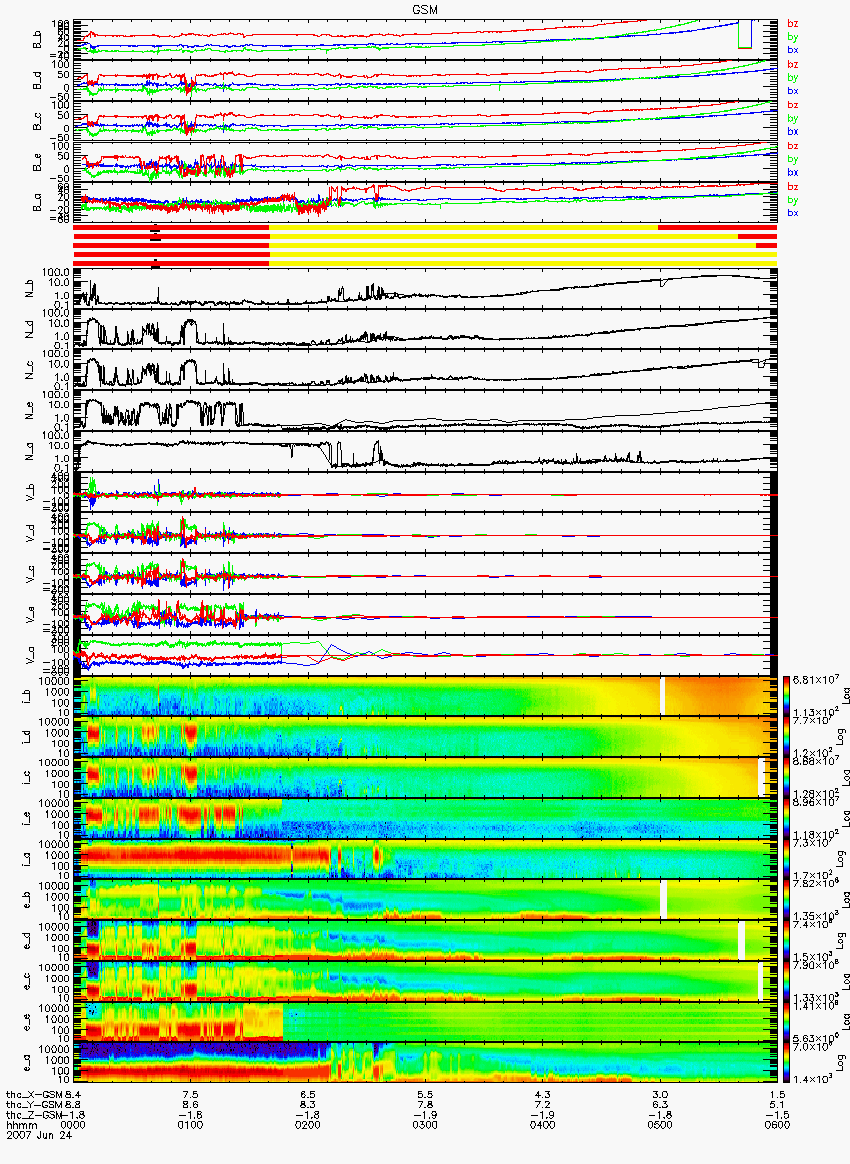Click the red bz legend of B_b
The height and width of the screenshot is (1164, 850).
[x=792, y=24]
